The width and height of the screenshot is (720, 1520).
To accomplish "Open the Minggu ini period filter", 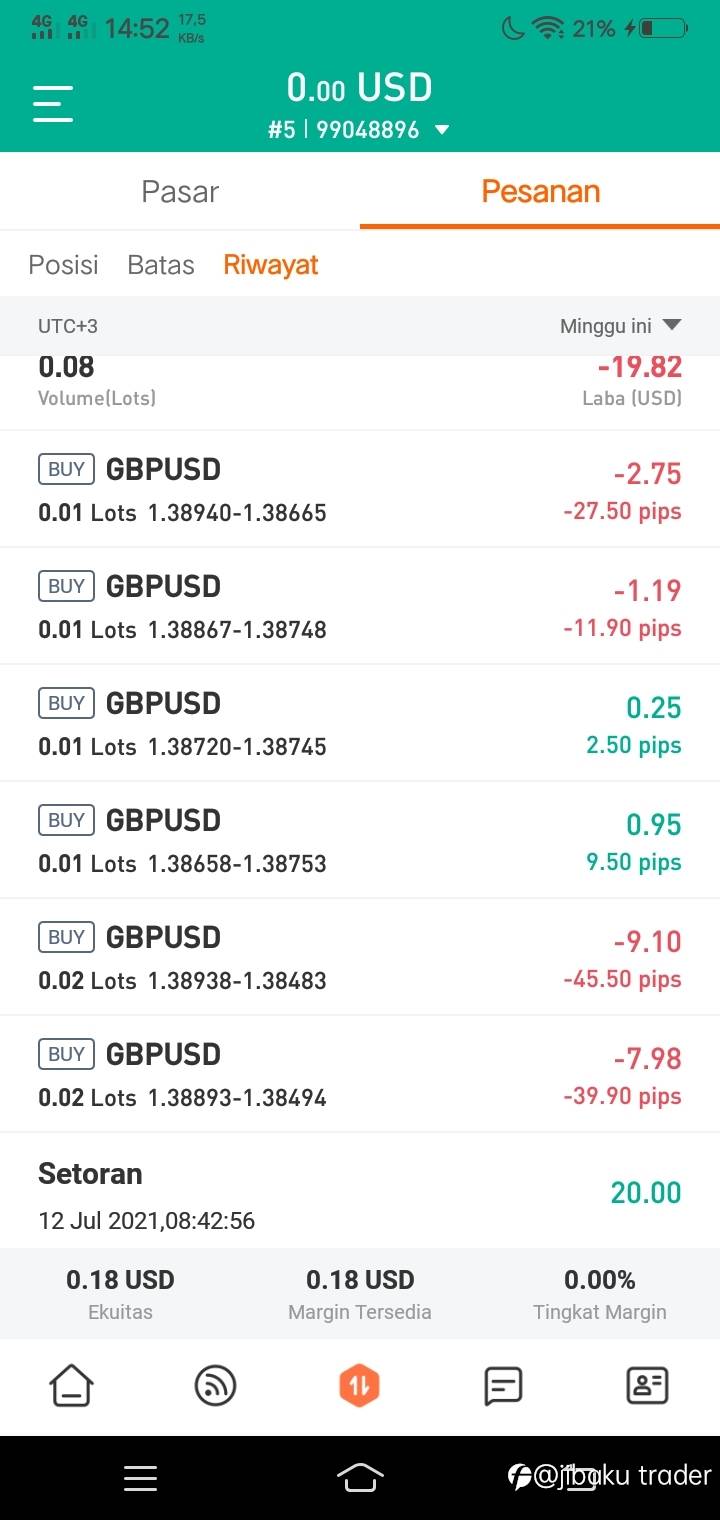I will tap(620, 326).
